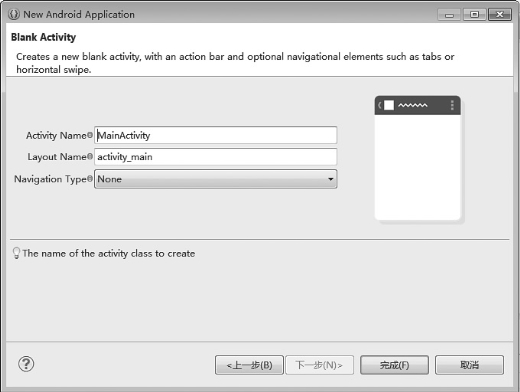
Task: Cancel the dialog with 取消
Action: [469, 365]
